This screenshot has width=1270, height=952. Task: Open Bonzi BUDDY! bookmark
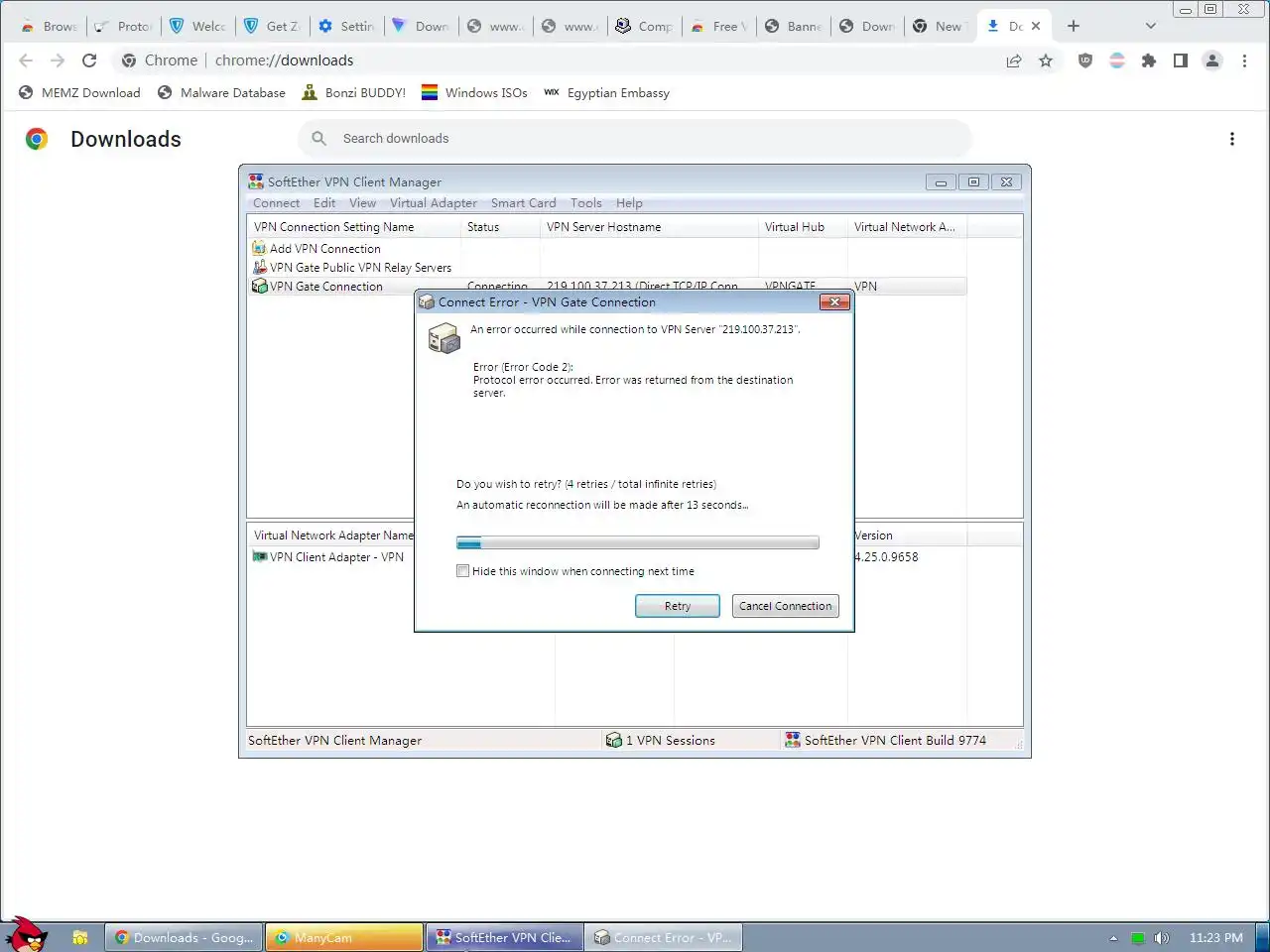[x=353, y=93]
